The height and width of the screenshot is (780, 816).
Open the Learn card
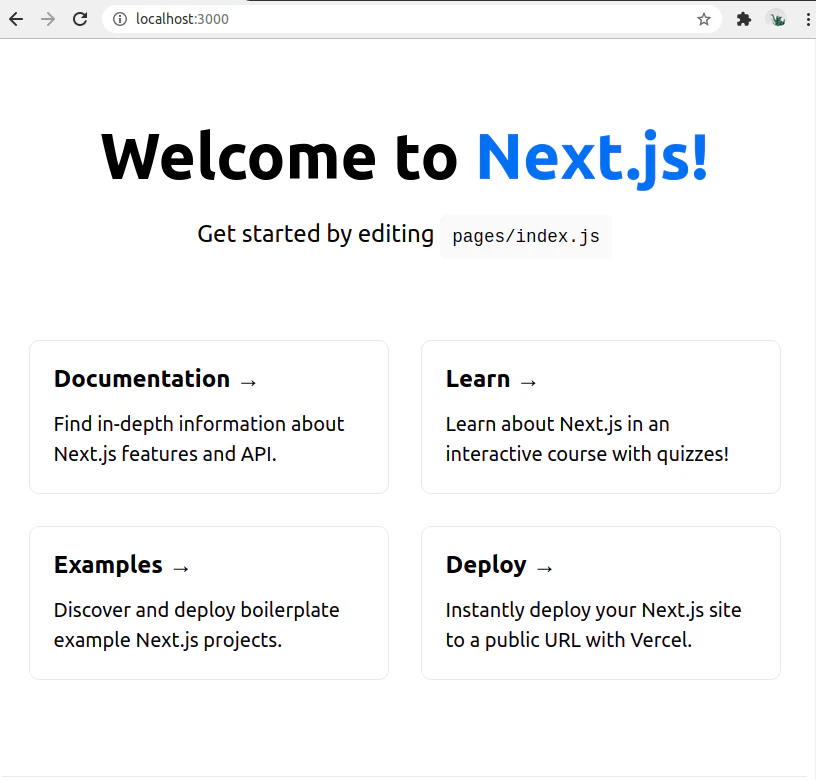pyautogui.click(x=601, y=417)
